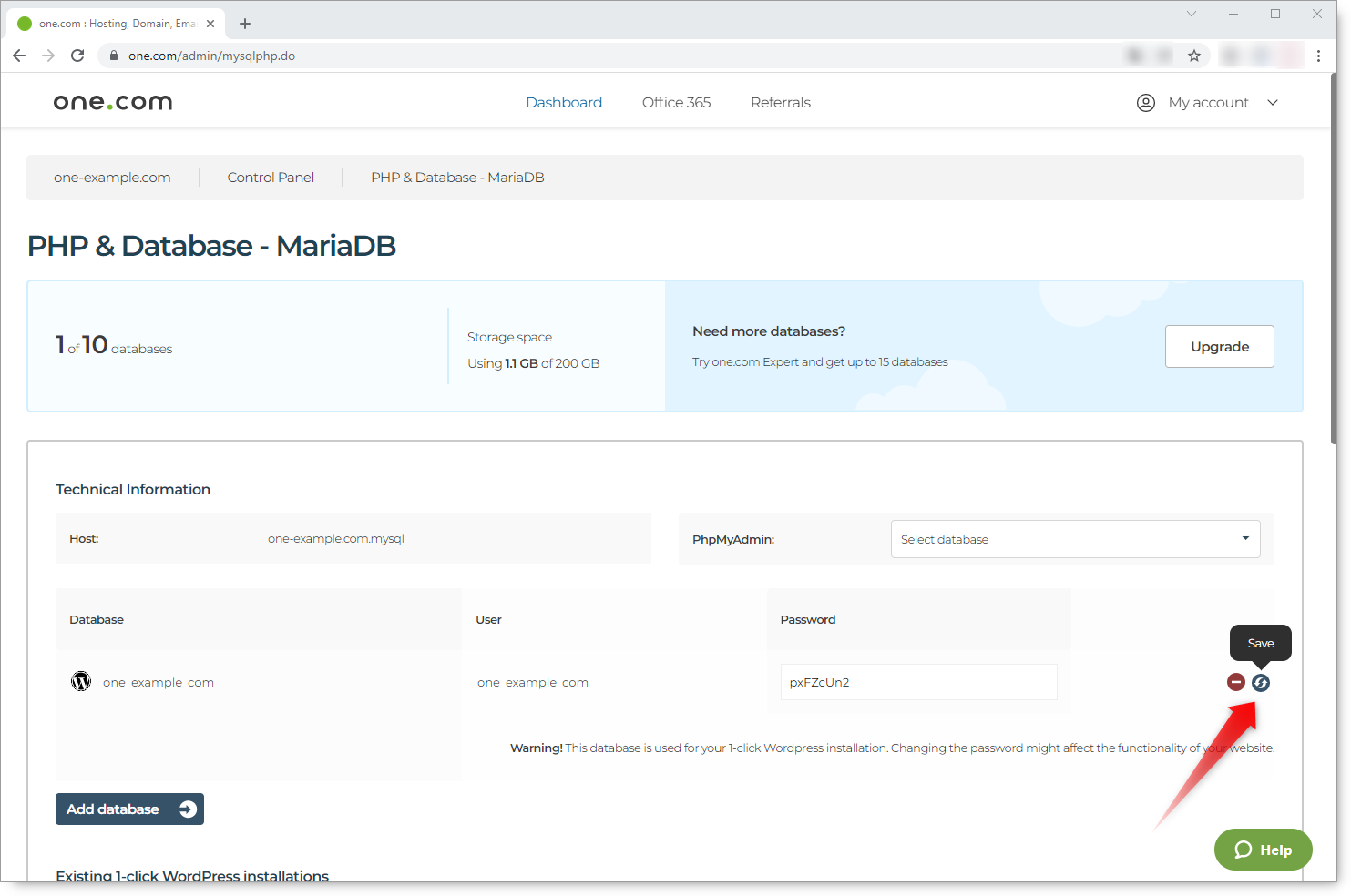Click the padlock icon in the address bar
This screenshot has width=1351, height=896.
pyautogui.click(x=113, y=55)
